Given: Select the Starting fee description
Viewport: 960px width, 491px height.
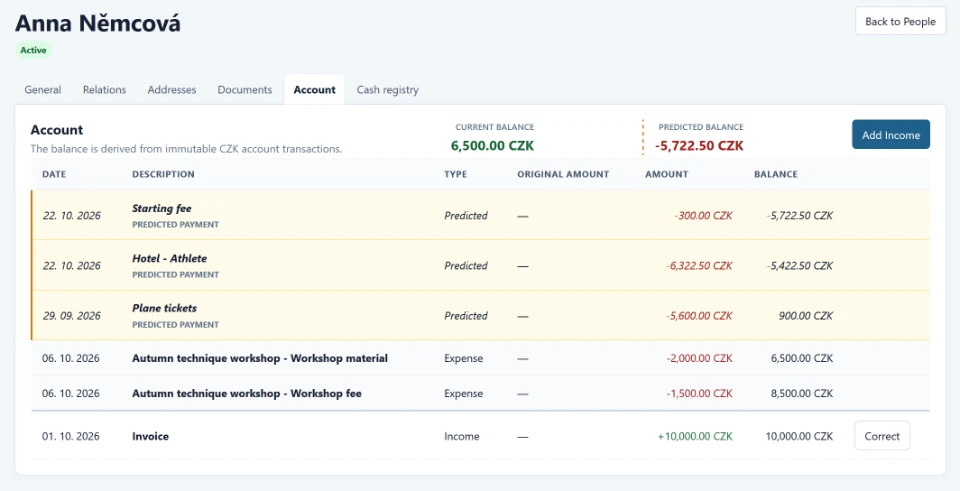Looking at the screenshot, I should [x=162, y=208].
